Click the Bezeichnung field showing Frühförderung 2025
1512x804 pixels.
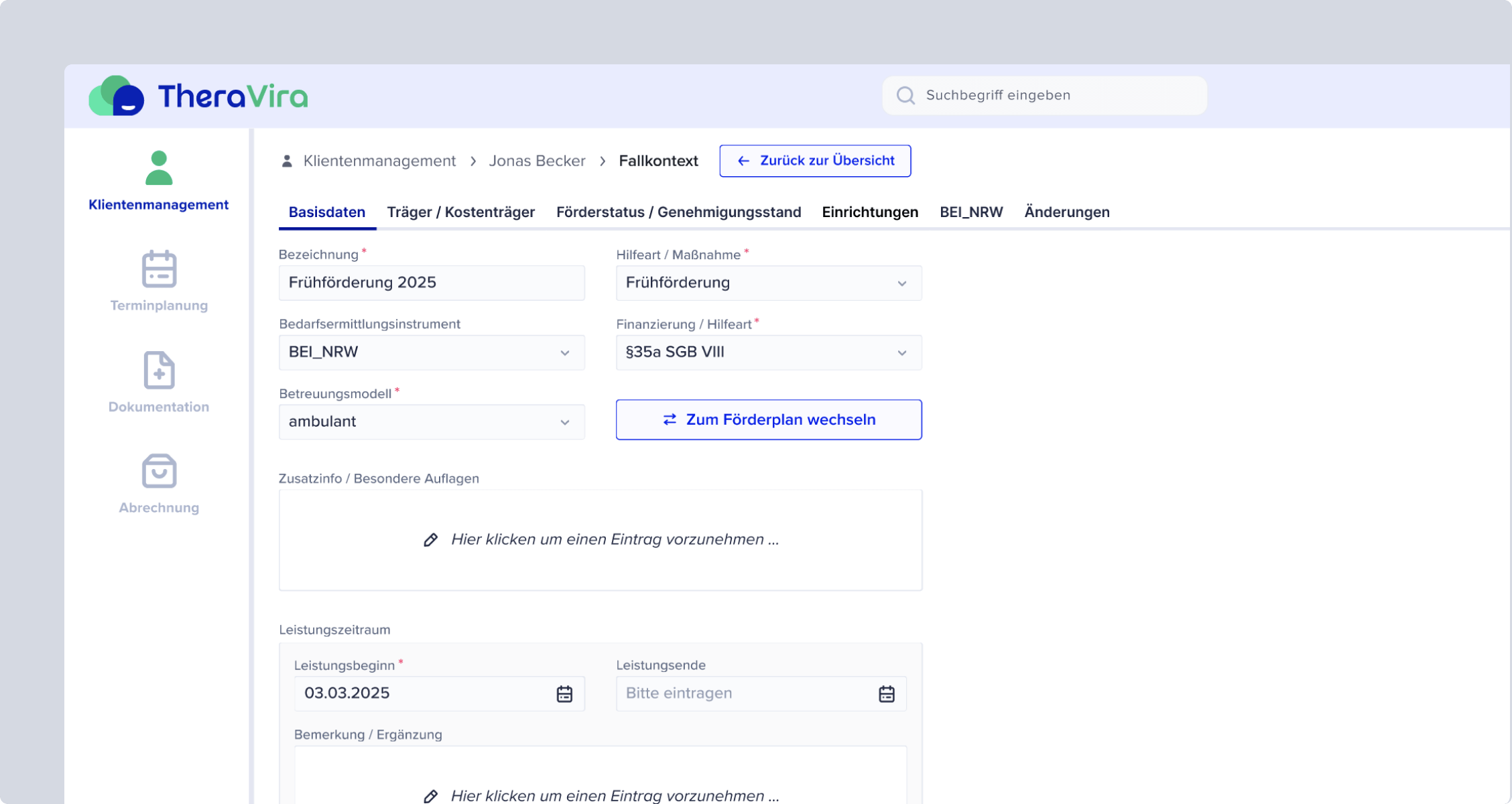pyautogui.click(x=432, y=282)
